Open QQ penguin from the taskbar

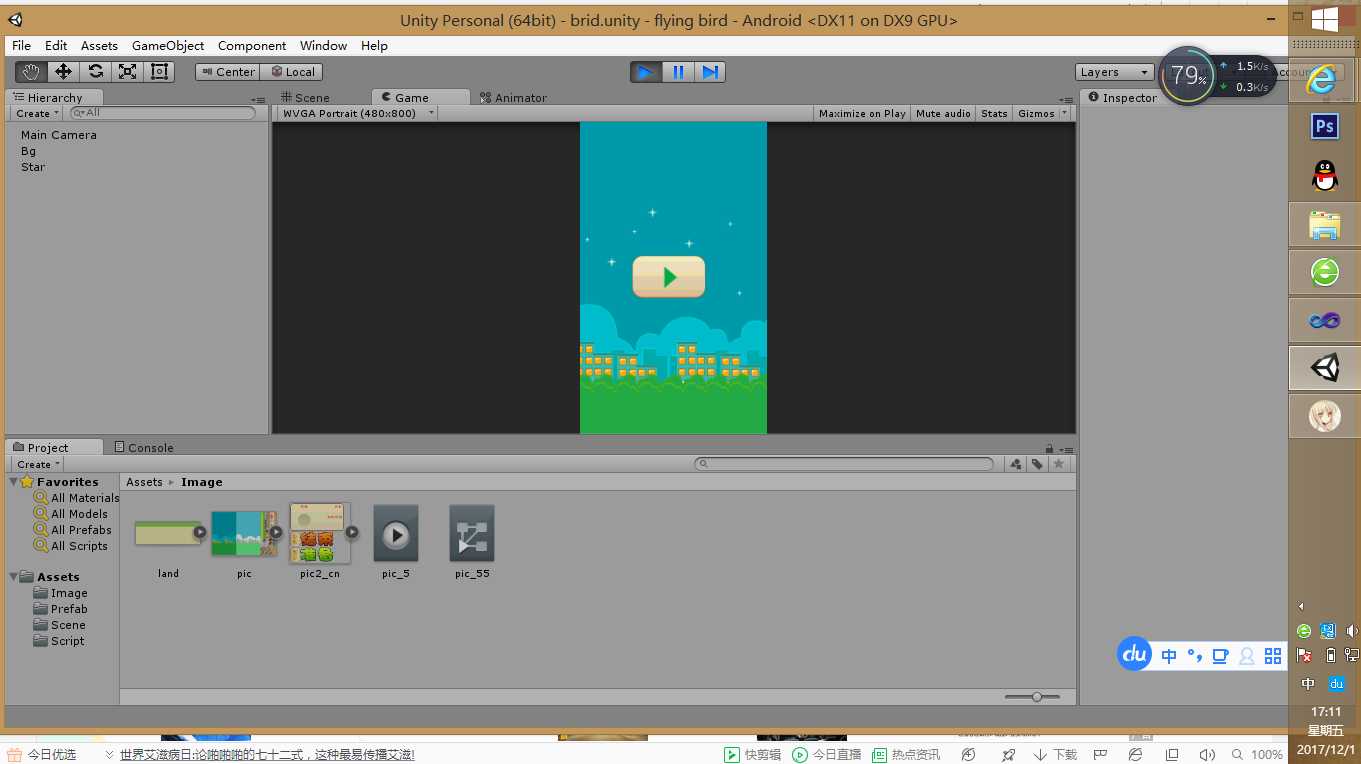point(1325,176)
